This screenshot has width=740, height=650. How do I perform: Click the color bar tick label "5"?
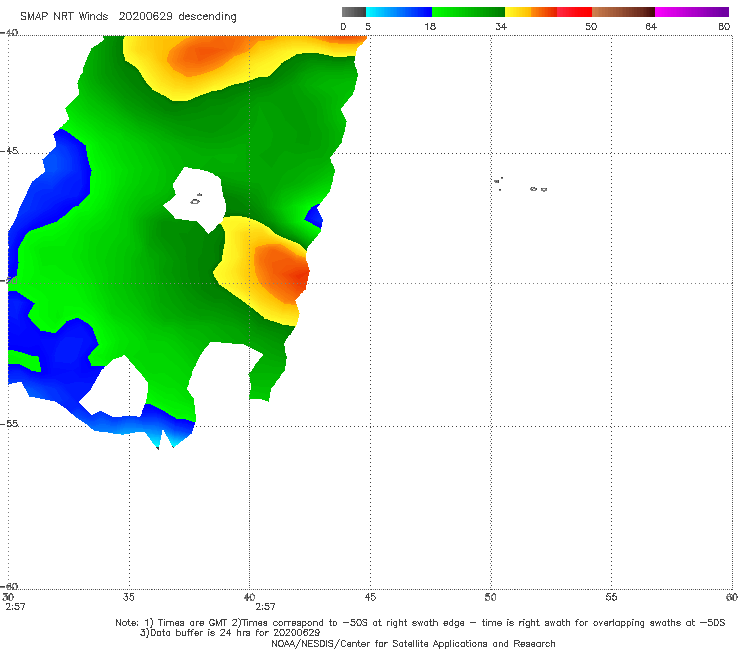click(368, 26)
